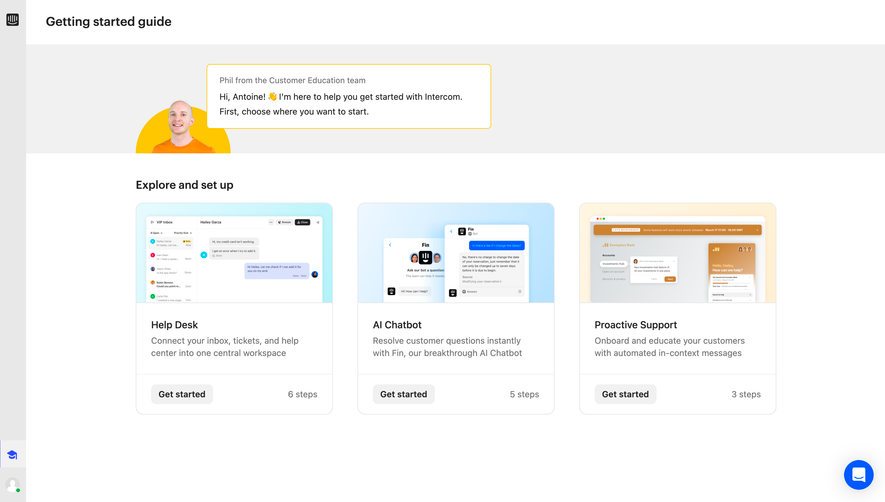Select the Proactive Support card title
The image size is (885, 502).
[x=636, y=325]
